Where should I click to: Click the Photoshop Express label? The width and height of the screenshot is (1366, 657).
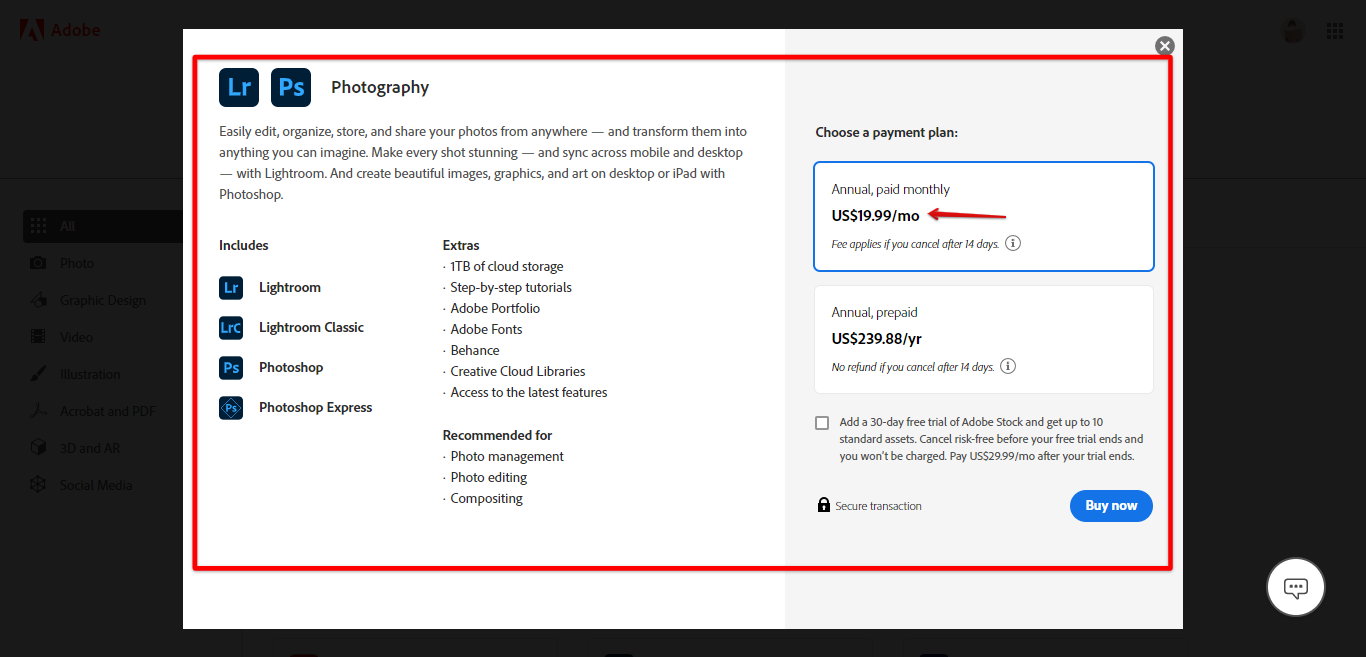(315, 408)
